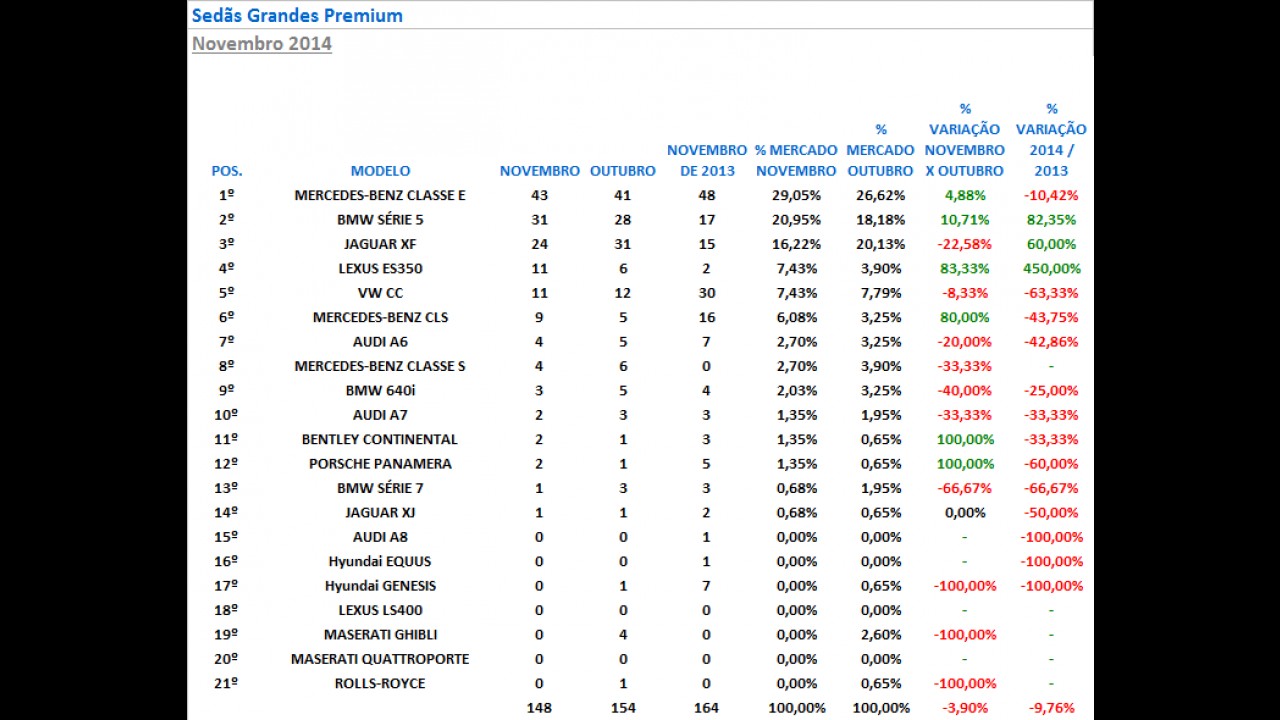Click the 'Novembro 2014' subtitle
Viewport: 1280px width, 720px height.
point(262,43)
